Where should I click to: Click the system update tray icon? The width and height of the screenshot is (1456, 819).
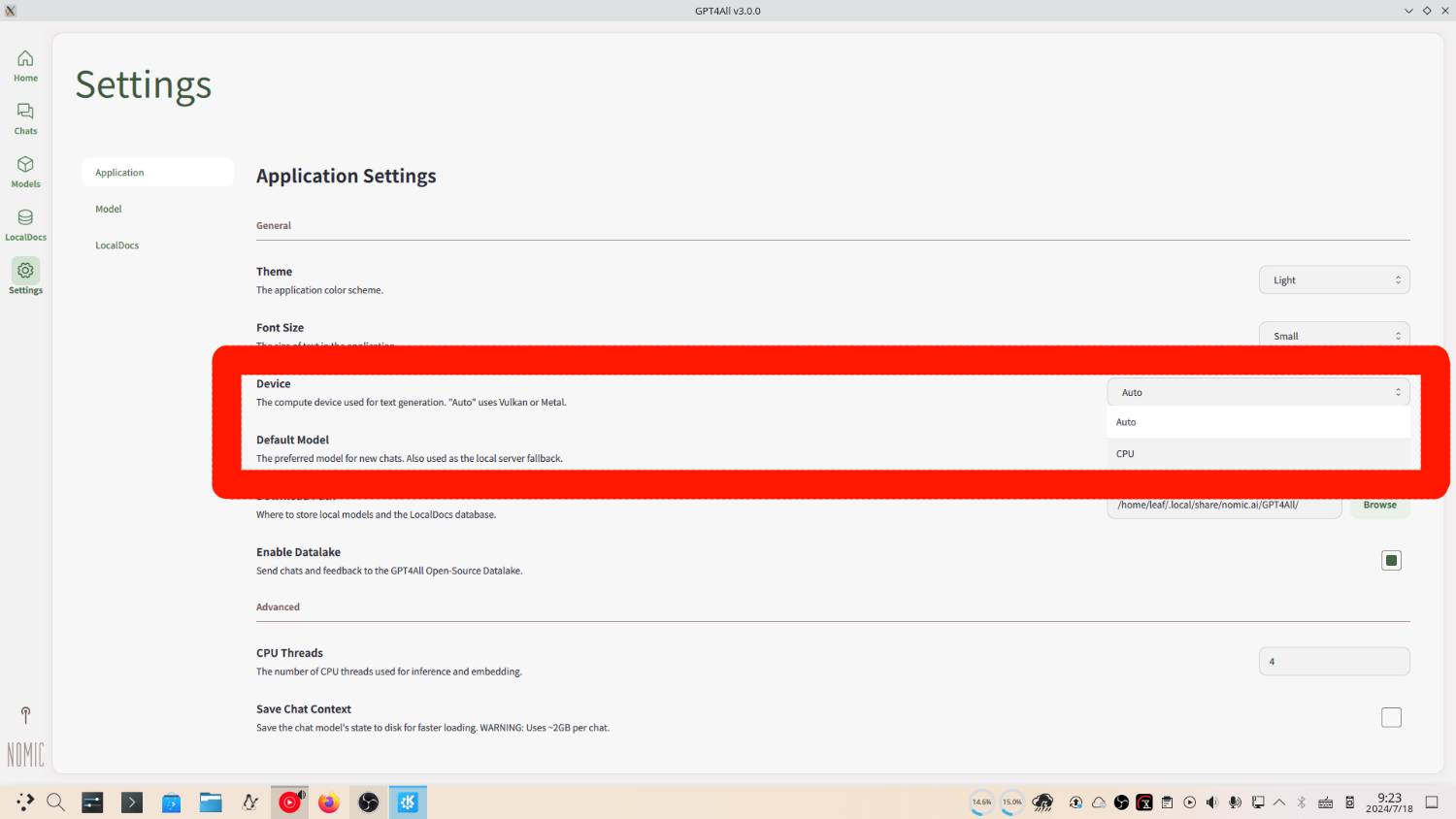pyautogui.click(x=1075, y=803)
